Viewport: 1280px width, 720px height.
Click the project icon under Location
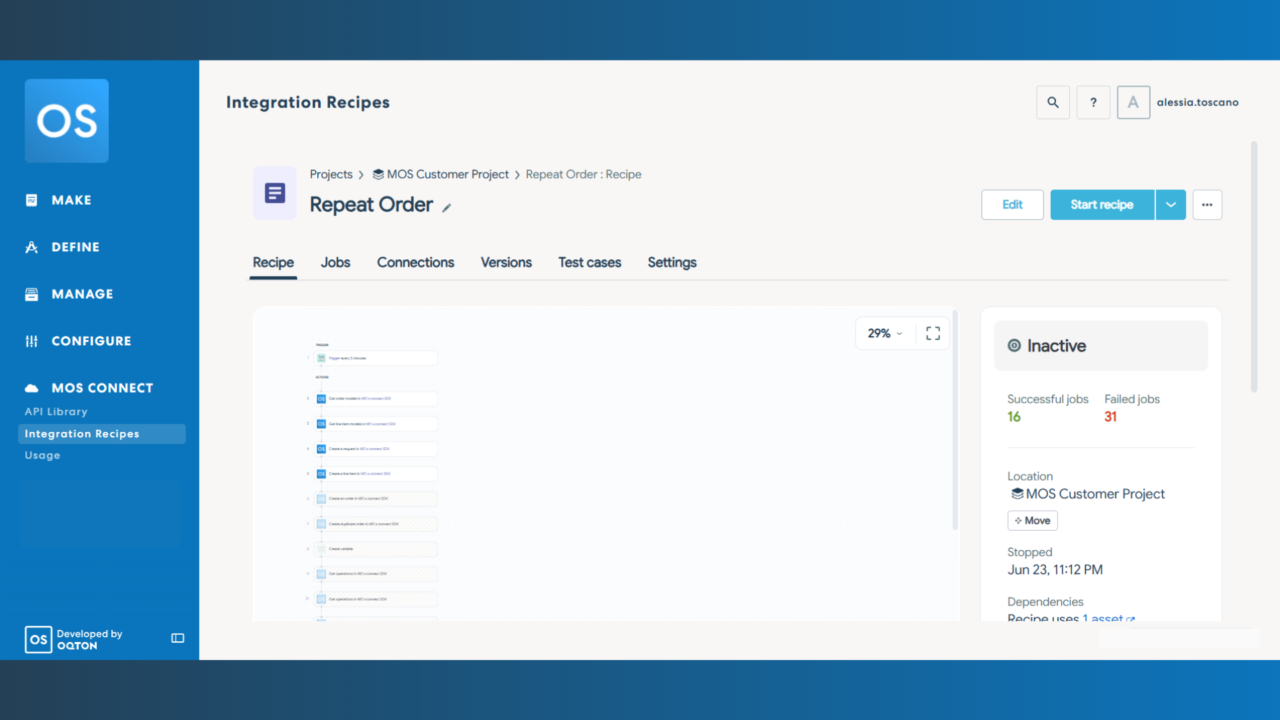[x=1017, y=494]
